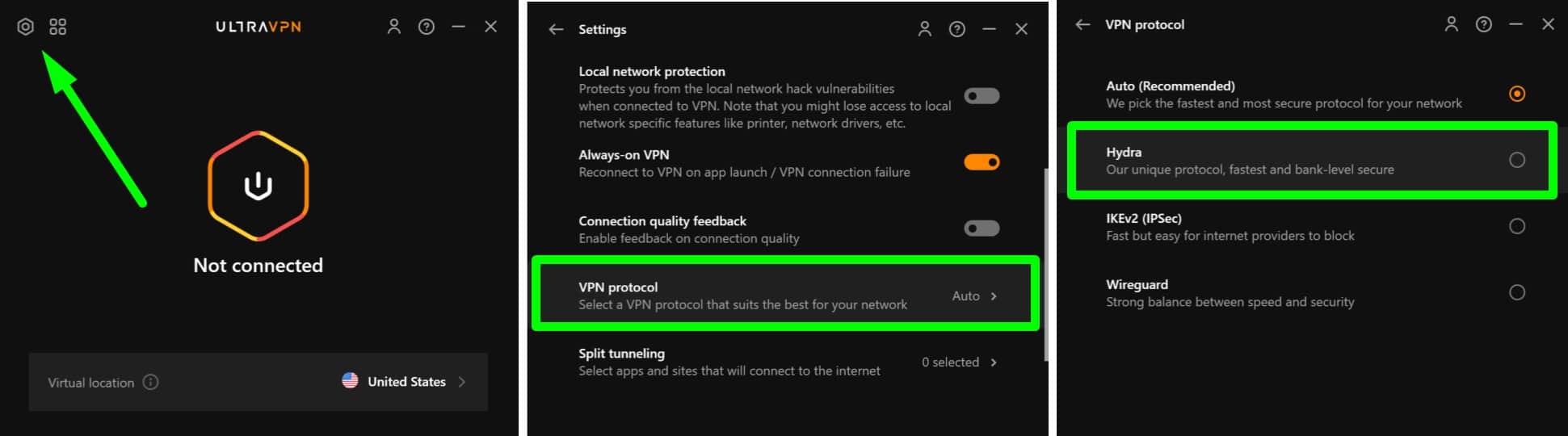
Task: Select the Auto (Recommended) protocol option
Action: (x=1517, y=94)
